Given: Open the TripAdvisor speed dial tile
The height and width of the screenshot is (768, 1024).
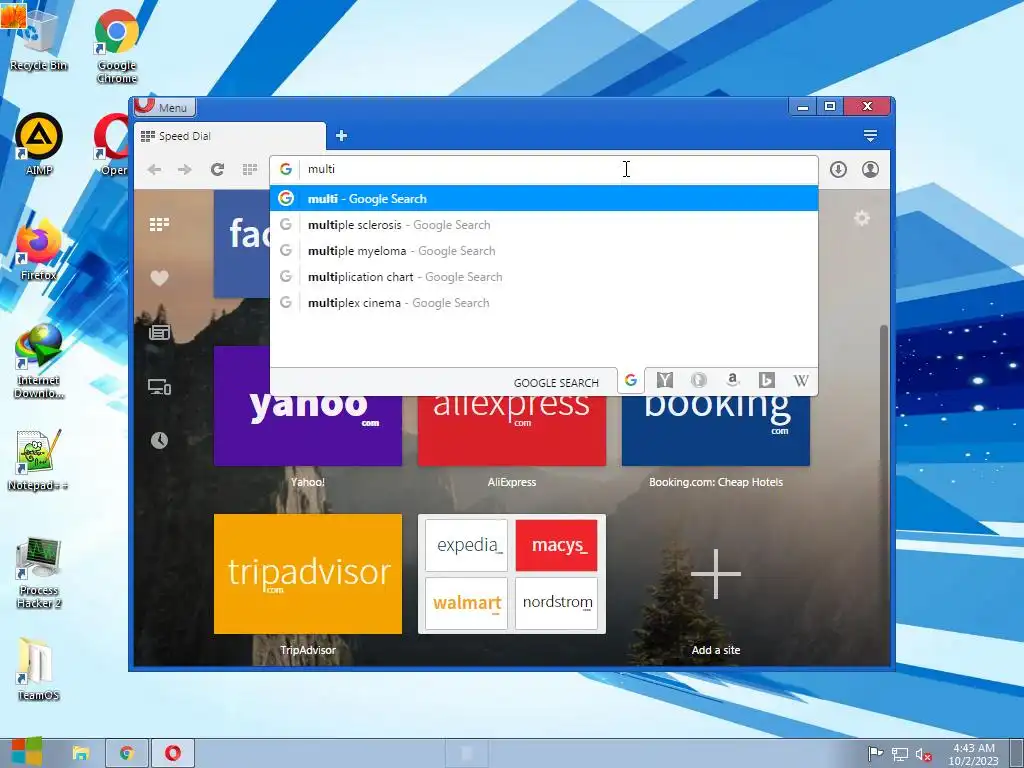Looking at the screenshot, I should tap(308, 574).
